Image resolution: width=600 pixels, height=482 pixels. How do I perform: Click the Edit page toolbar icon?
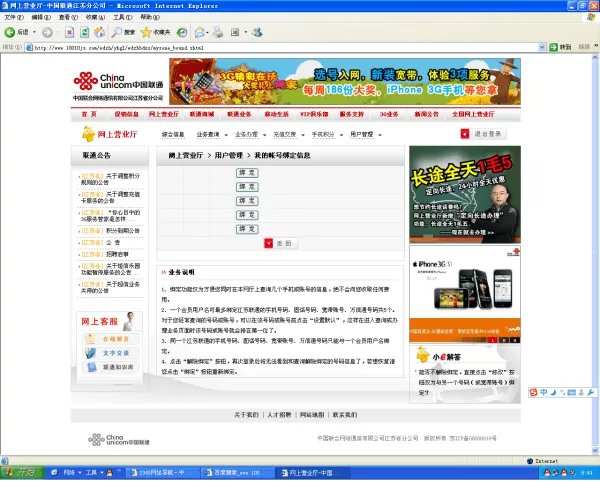(235, 33)
